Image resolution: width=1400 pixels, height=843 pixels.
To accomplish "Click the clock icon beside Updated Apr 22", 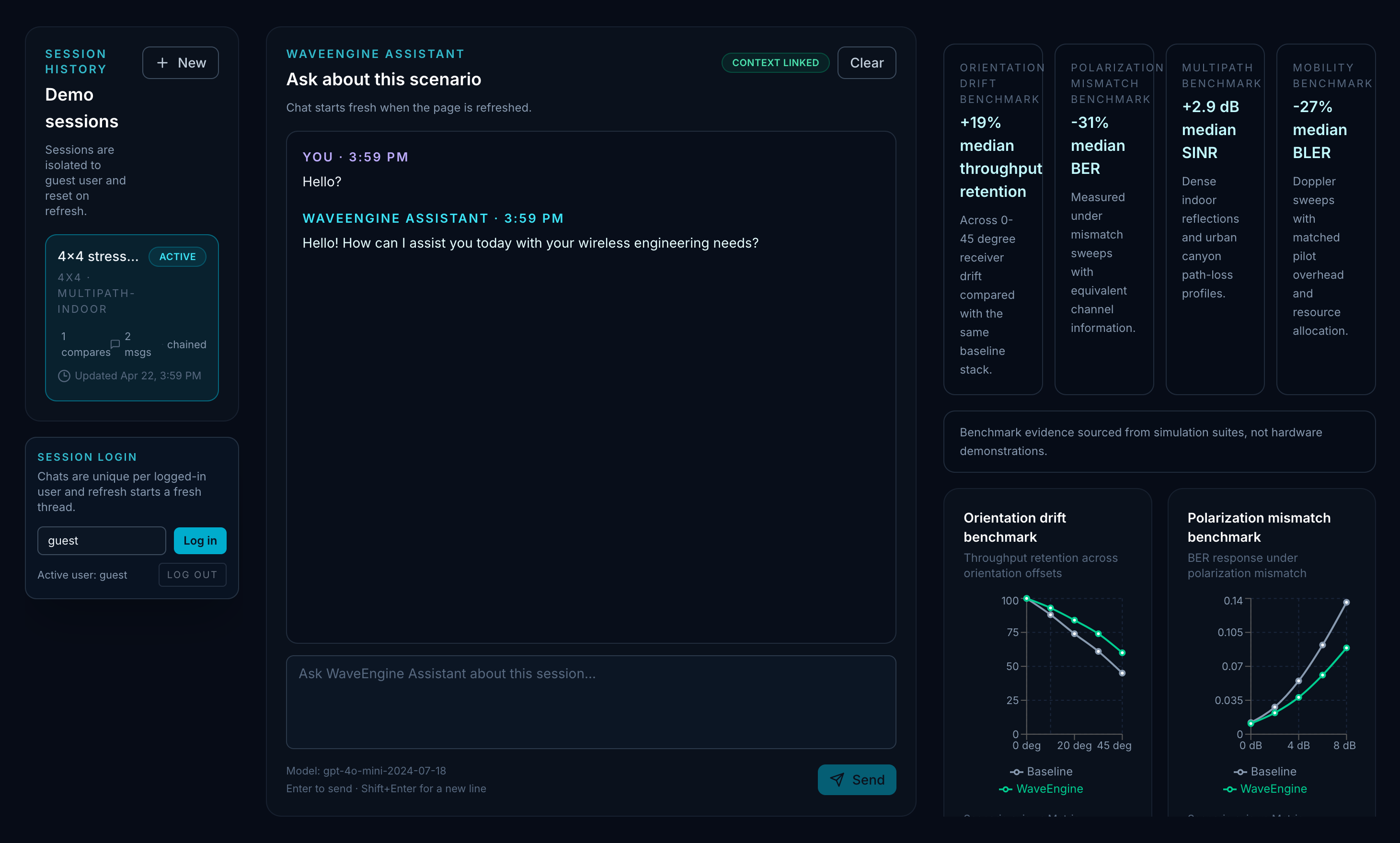I will [64, 376].
